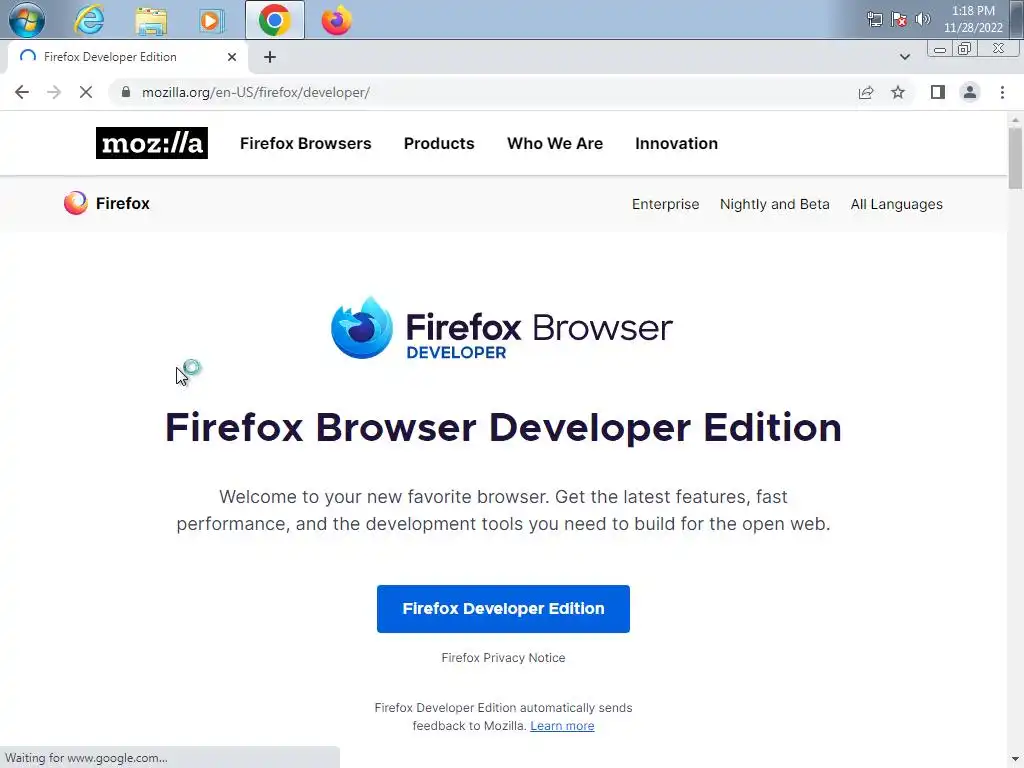The width and height of the screenshot is (1024, 768).
Task: Expand the tab search chevron
Action: click(904, 57)
